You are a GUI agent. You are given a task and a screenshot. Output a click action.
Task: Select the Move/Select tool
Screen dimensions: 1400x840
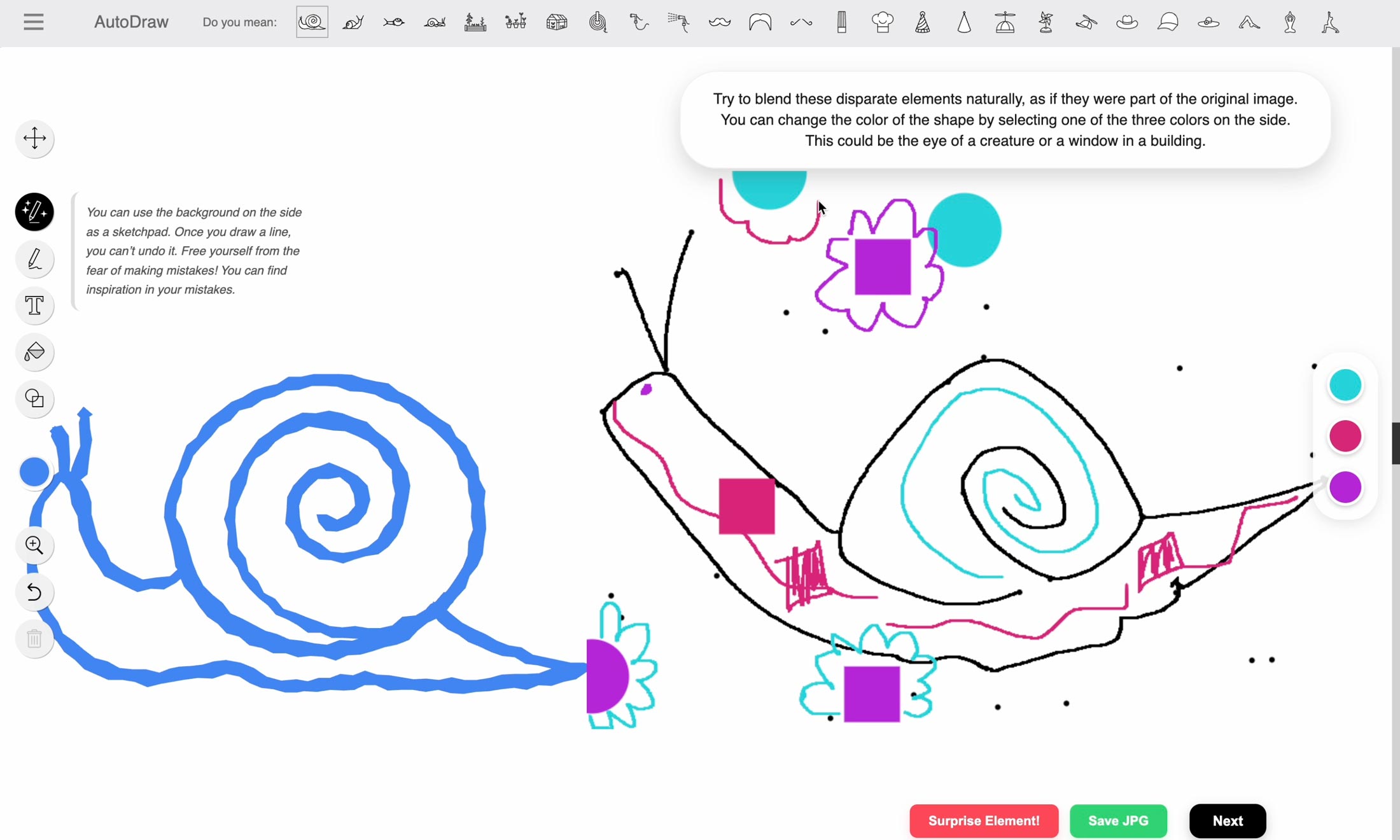pyautogui.click(x=34, y=138)
